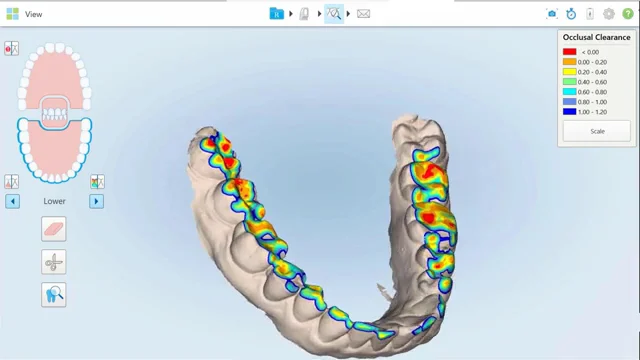Select the Eraser tool
This screenshot has height=360, width=640.
point(53,229)
